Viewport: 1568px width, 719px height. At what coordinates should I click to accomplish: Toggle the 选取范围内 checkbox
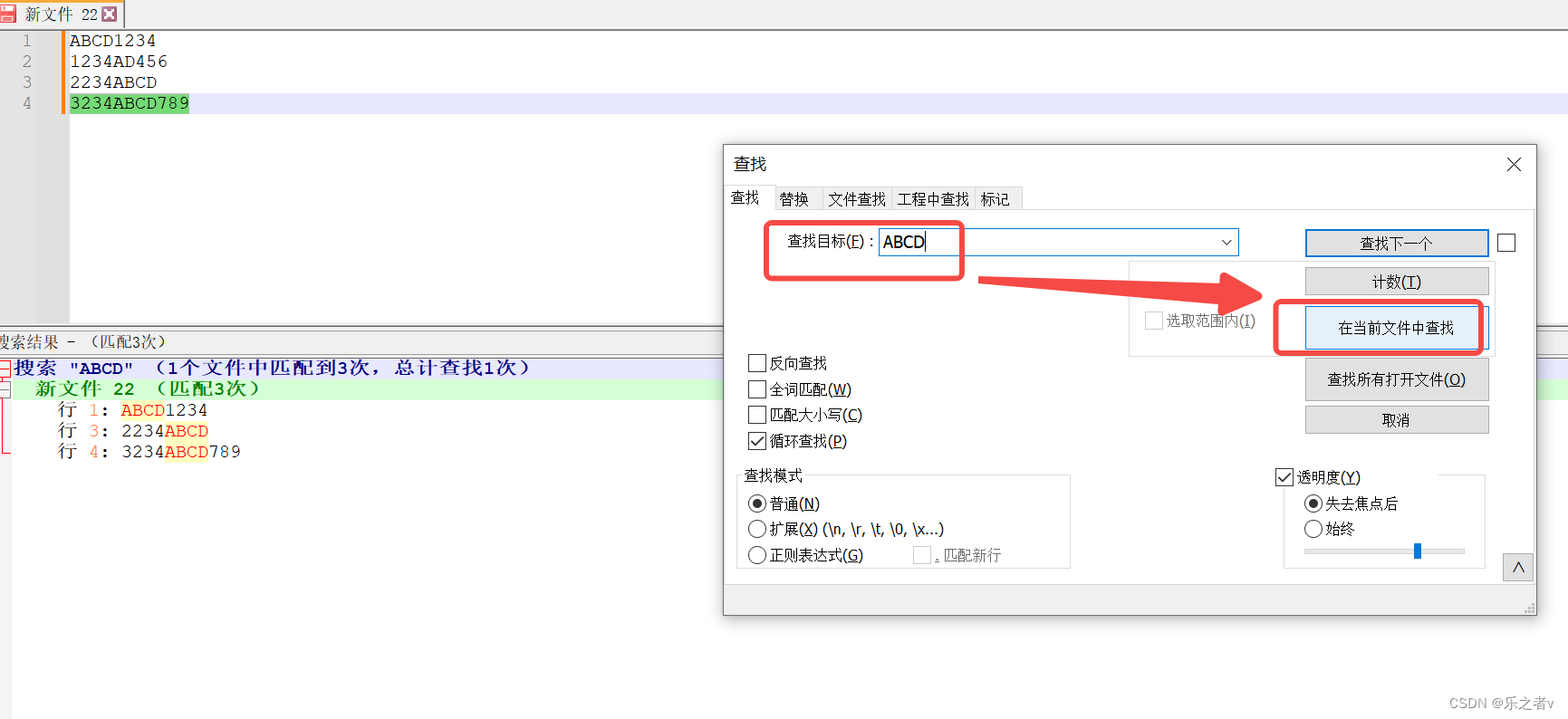pos(1154,321)
